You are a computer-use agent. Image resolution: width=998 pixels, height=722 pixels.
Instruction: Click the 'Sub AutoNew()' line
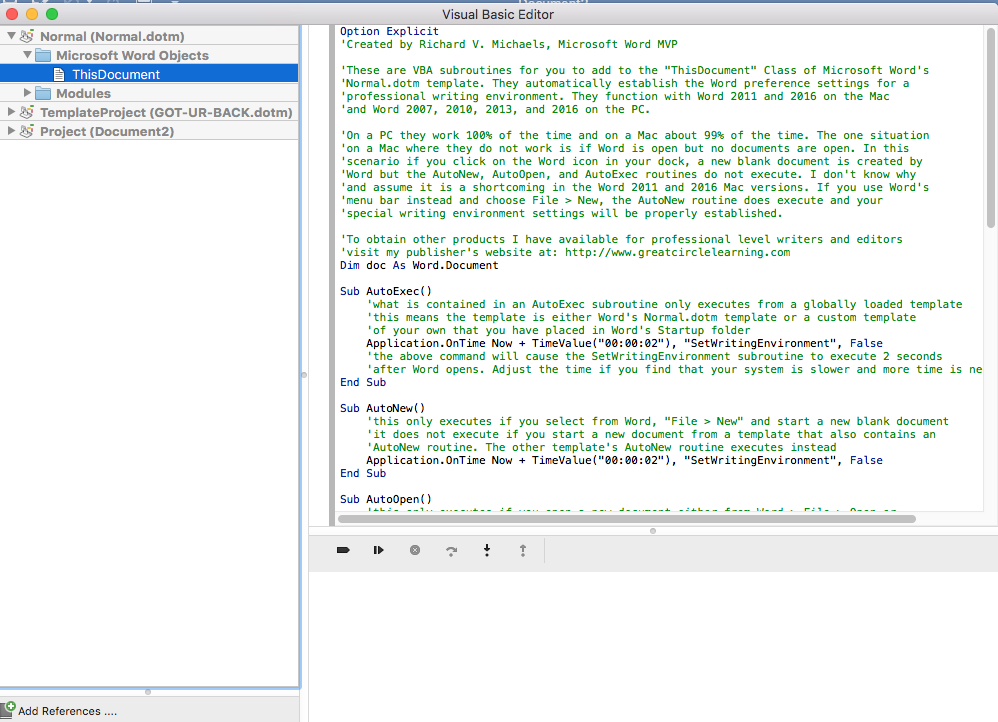click(x=382, y=408)
